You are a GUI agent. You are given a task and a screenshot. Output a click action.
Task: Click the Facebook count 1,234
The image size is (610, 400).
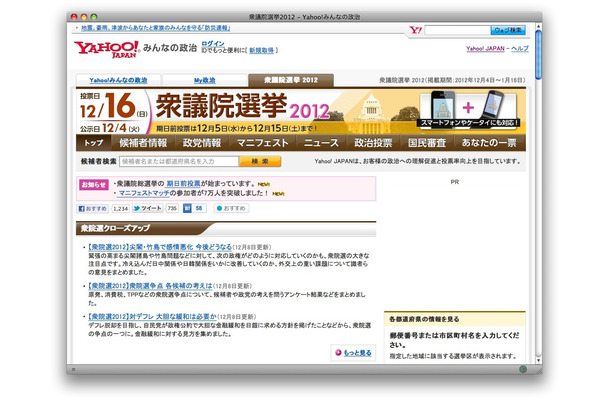tap(121, 209)
